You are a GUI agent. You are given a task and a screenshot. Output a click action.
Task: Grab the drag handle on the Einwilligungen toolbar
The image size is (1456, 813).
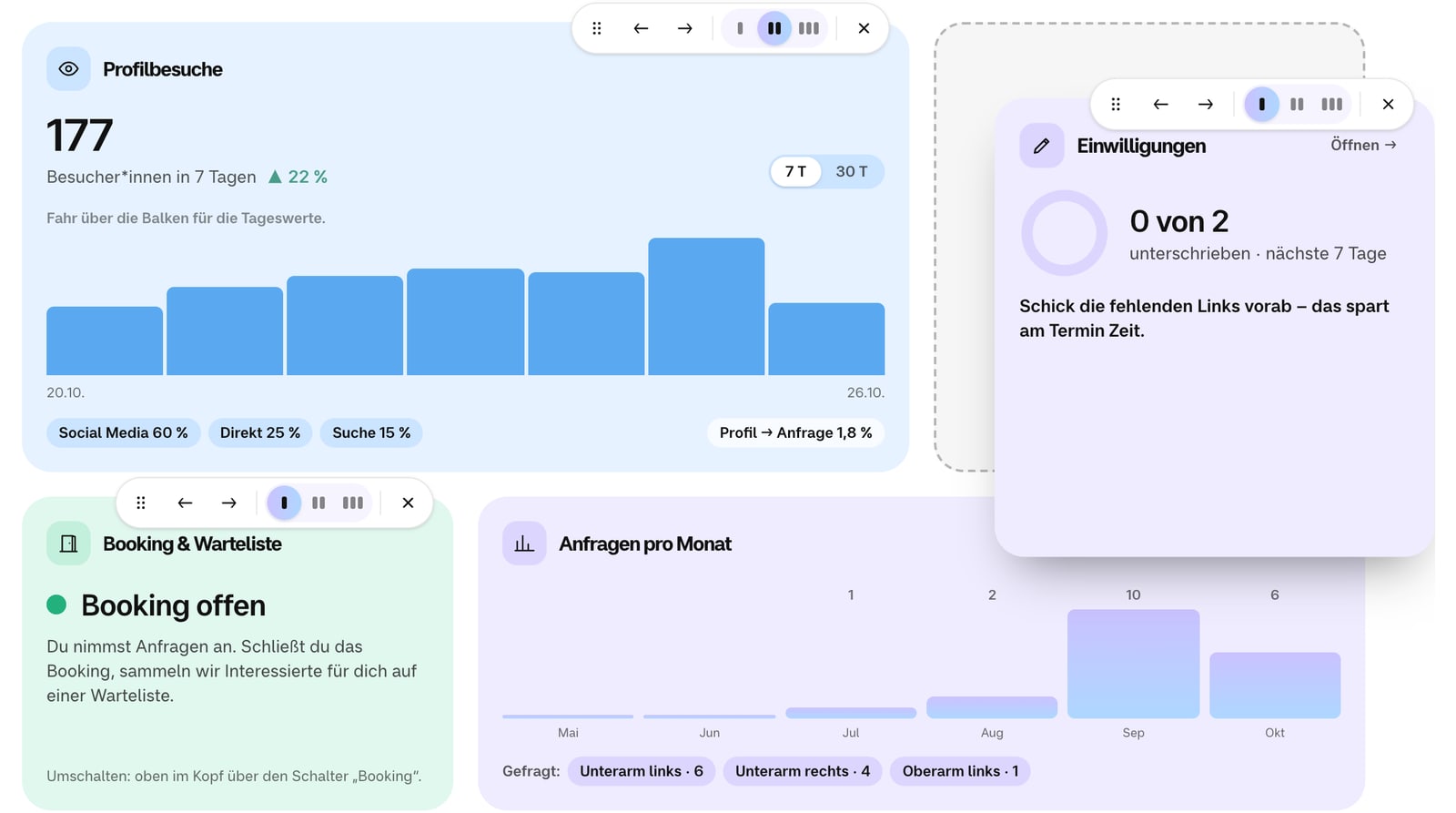1116,104
